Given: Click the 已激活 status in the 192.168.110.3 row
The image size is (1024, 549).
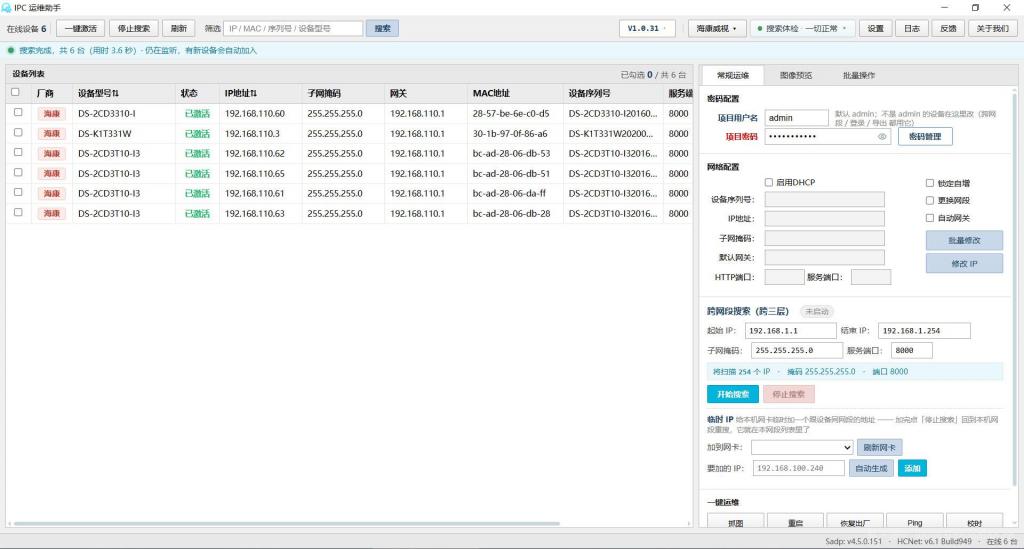Looking at the screenshot, I should pos(197,134).
